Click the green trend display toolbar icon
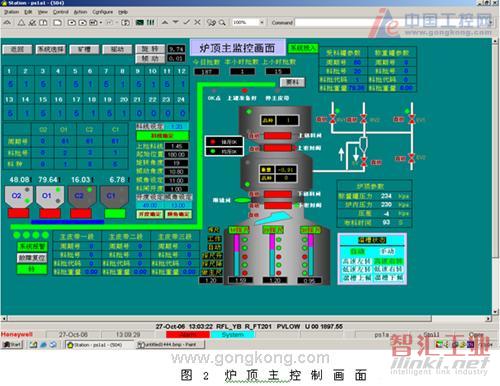 (x=140, y=22)
